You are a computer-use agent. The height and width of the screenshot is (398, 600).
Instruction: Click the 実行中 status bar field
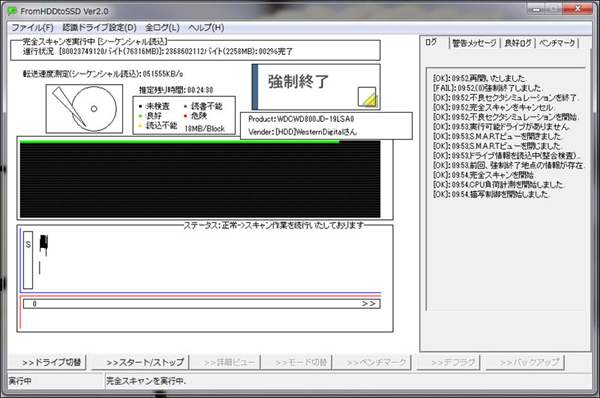[55, 381]
